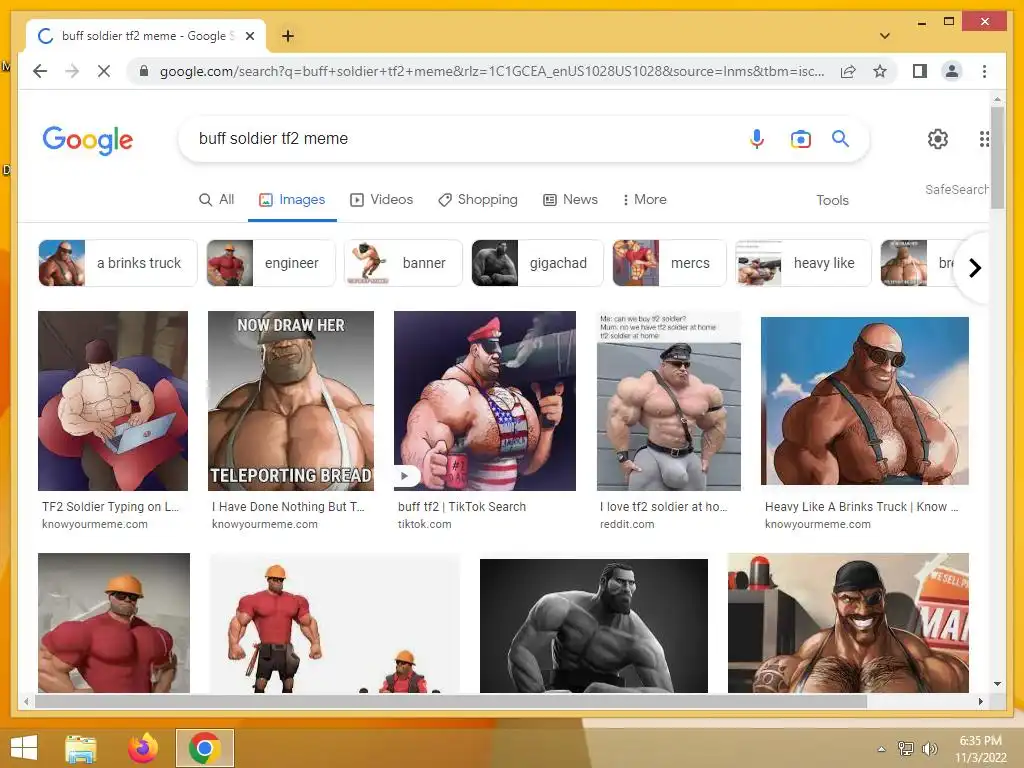The image size is (1024, 768).
Task: Open the Windows Start menu
Action: (24, 747)
